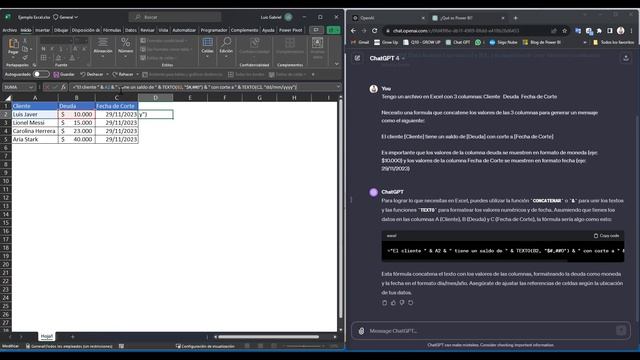Screen dimensions: 640x360
Task: Regenerate the ChatGPT response
Action: tap(411, 303)
